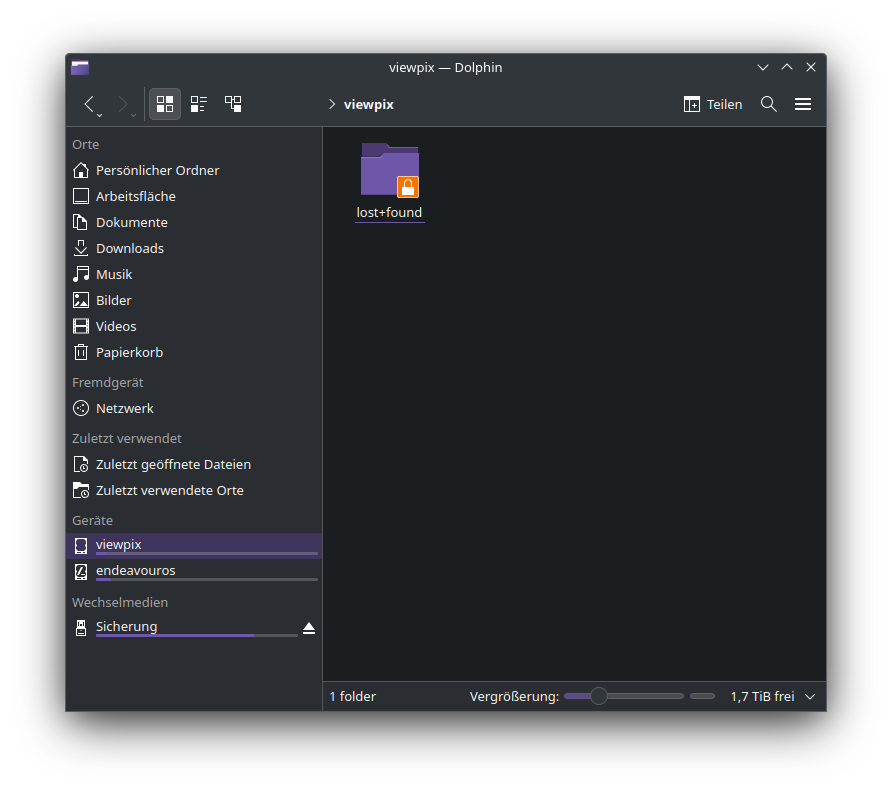Click the USB icon beside Sicherung

[x=81, y=628]
